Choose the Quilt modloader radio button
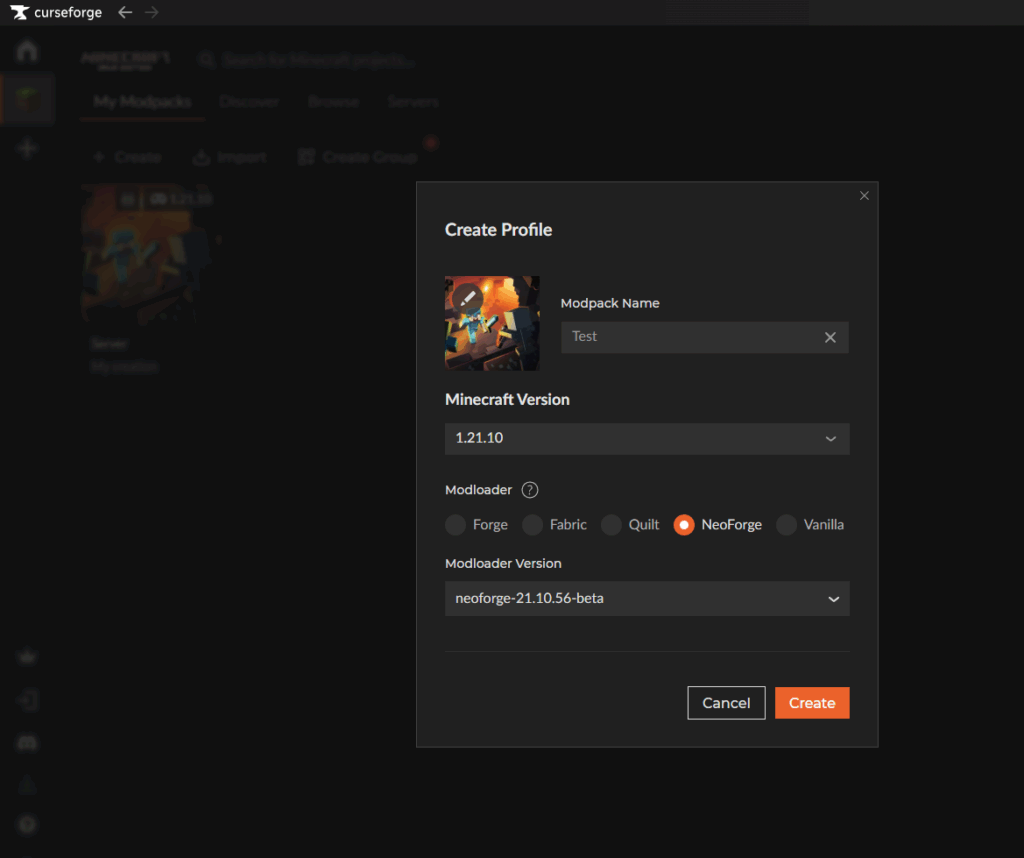 611,525
